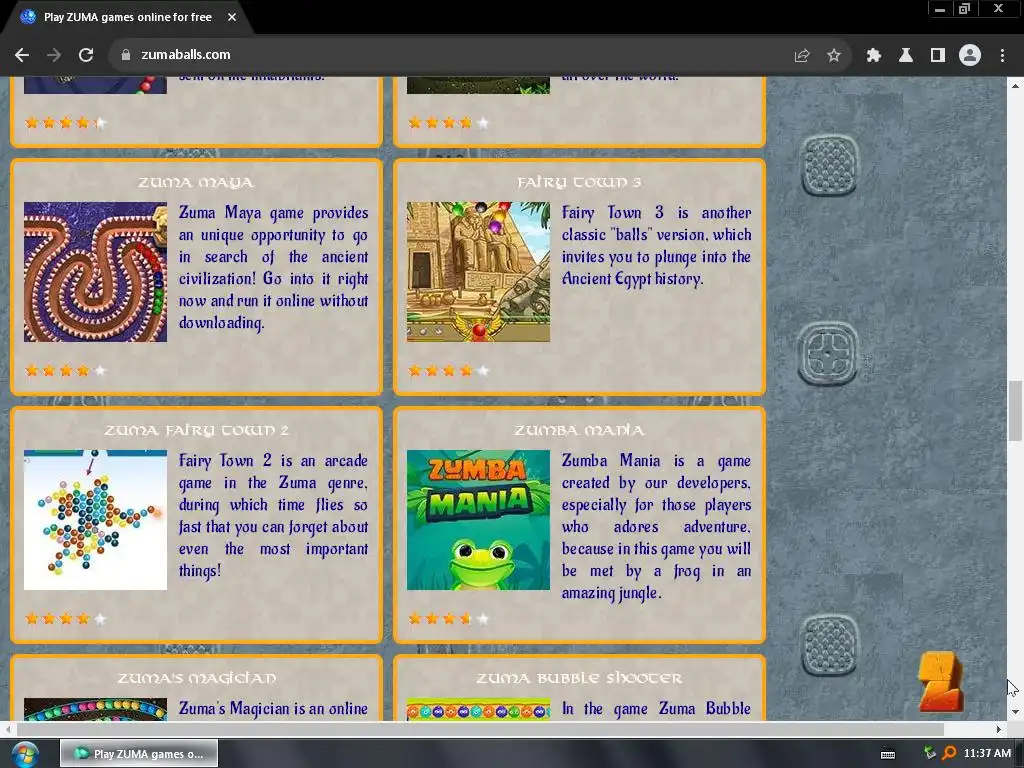The width and height of the screenshot is (1024, 768).
Task: Open the Zuma Fairy Town 2 title
Action: [196, 430]
